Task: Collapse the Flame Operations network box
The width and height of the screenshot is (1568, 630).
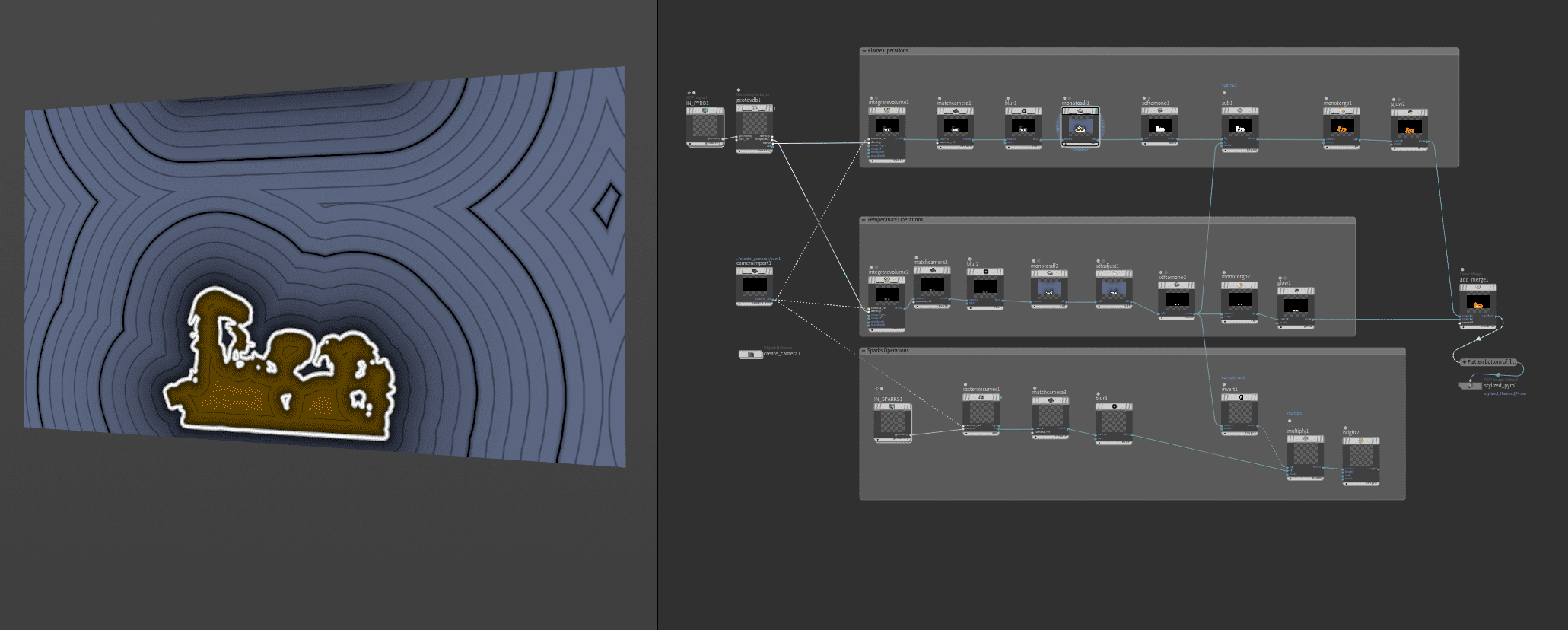Action: [864, 51]
